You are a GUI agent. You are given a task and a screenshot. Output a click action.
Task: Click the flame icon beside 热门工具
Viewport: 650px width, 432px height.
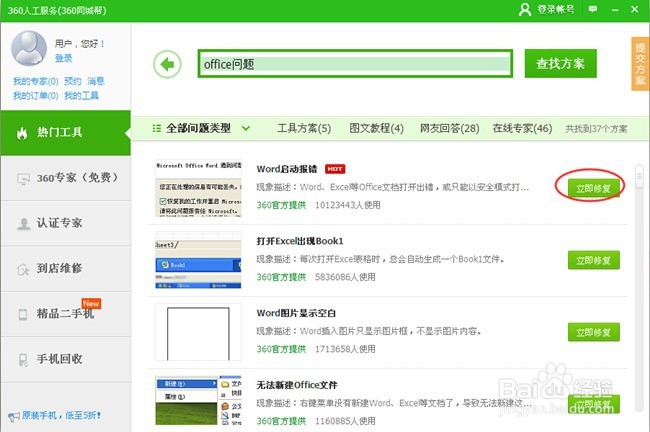coord(22,133)
